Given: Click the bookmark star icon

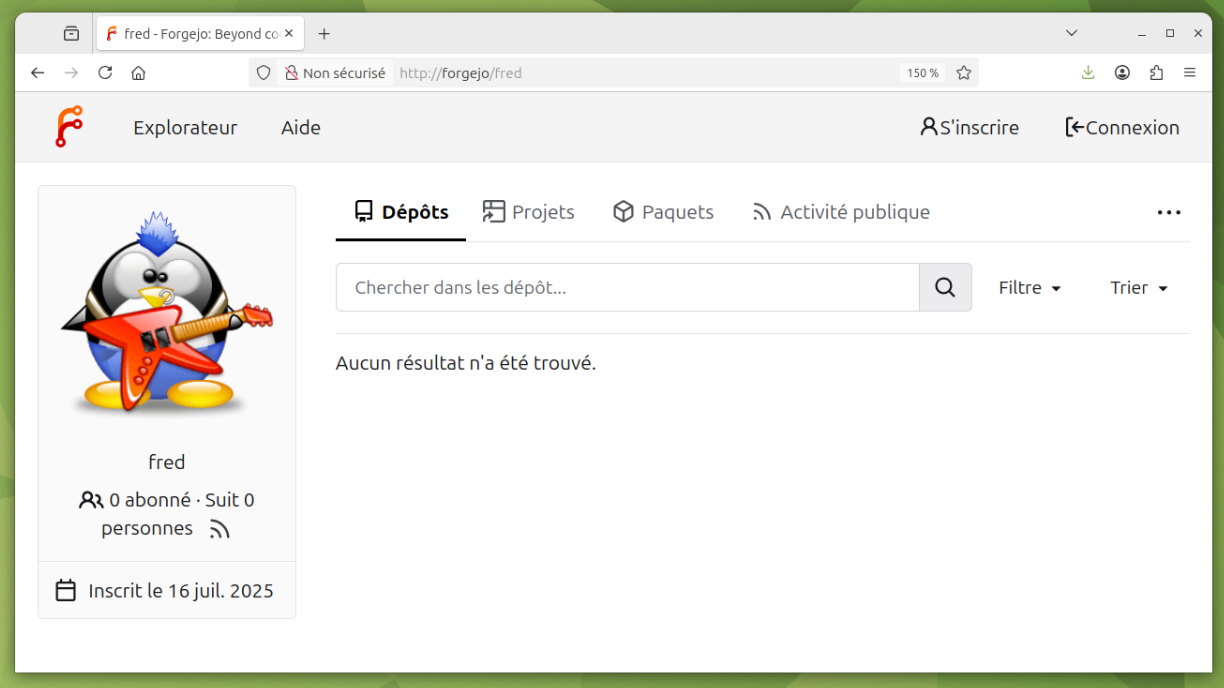Looking at the screenshot, I should (964, 73).
